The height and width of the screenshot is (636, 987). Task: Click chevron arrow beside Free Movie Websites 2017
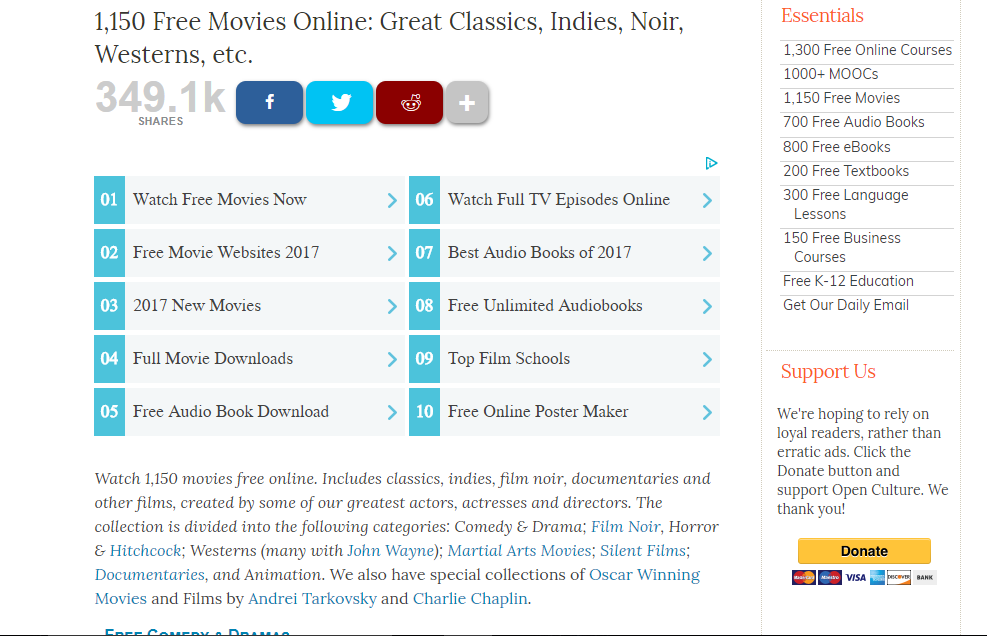pos(392,253)
